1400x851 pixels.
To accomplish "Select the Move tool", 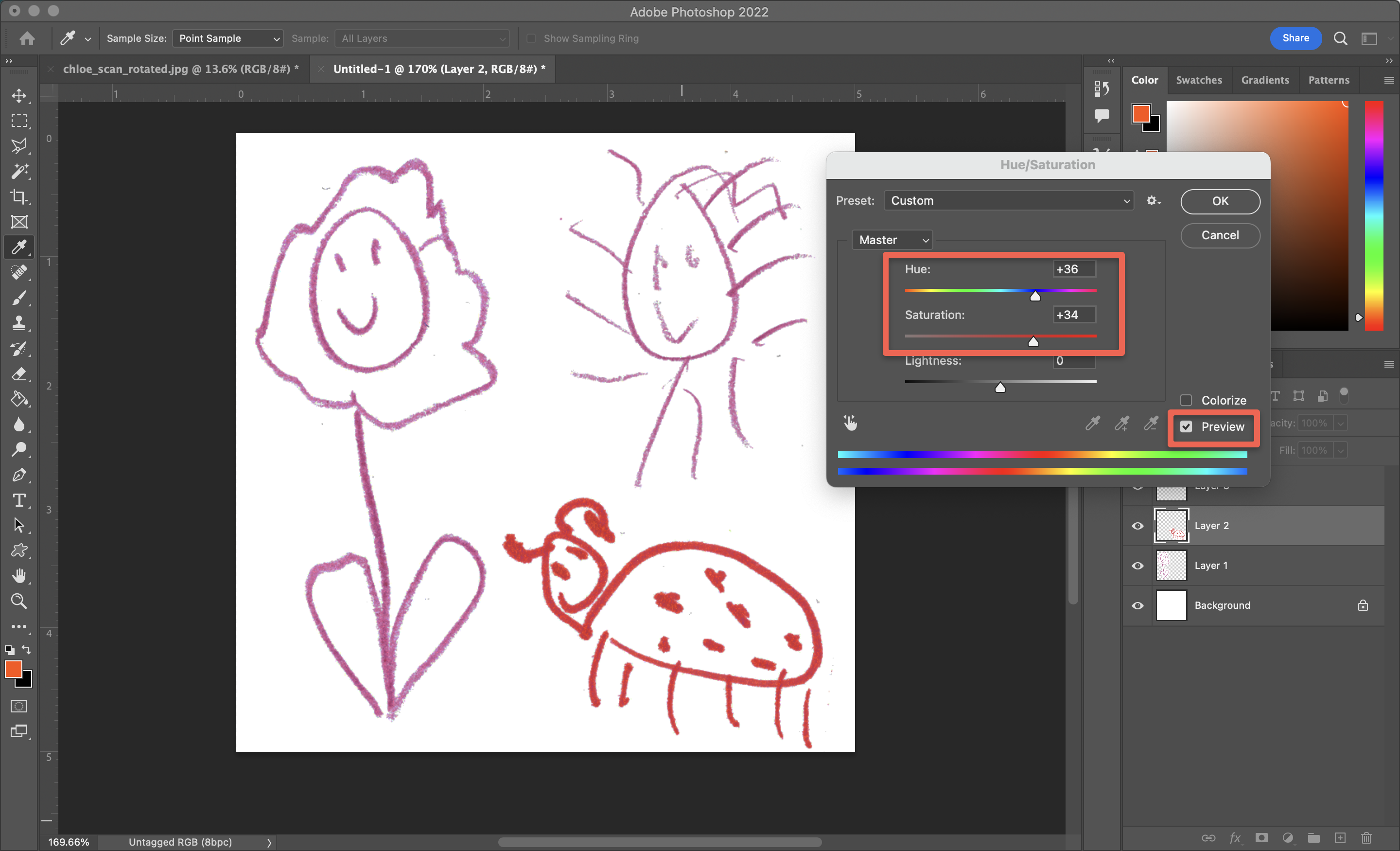I will (x=20, y=95).
